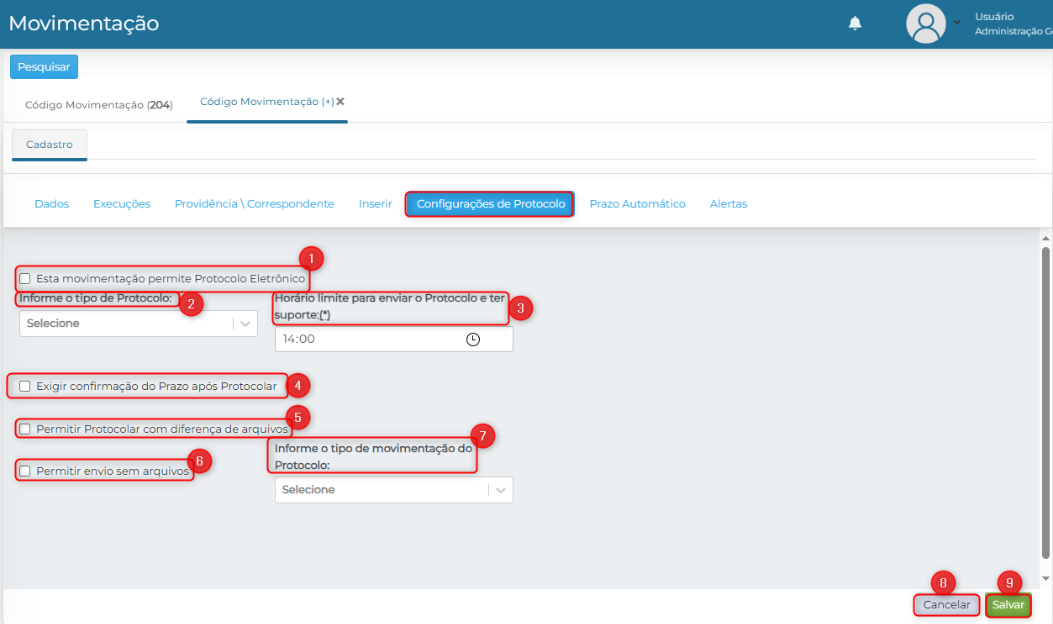Check 'Exigir confirmação do Prazo após Protocolar'
This screenshot has width=1053, height=624.
click(x=25, y=386)
